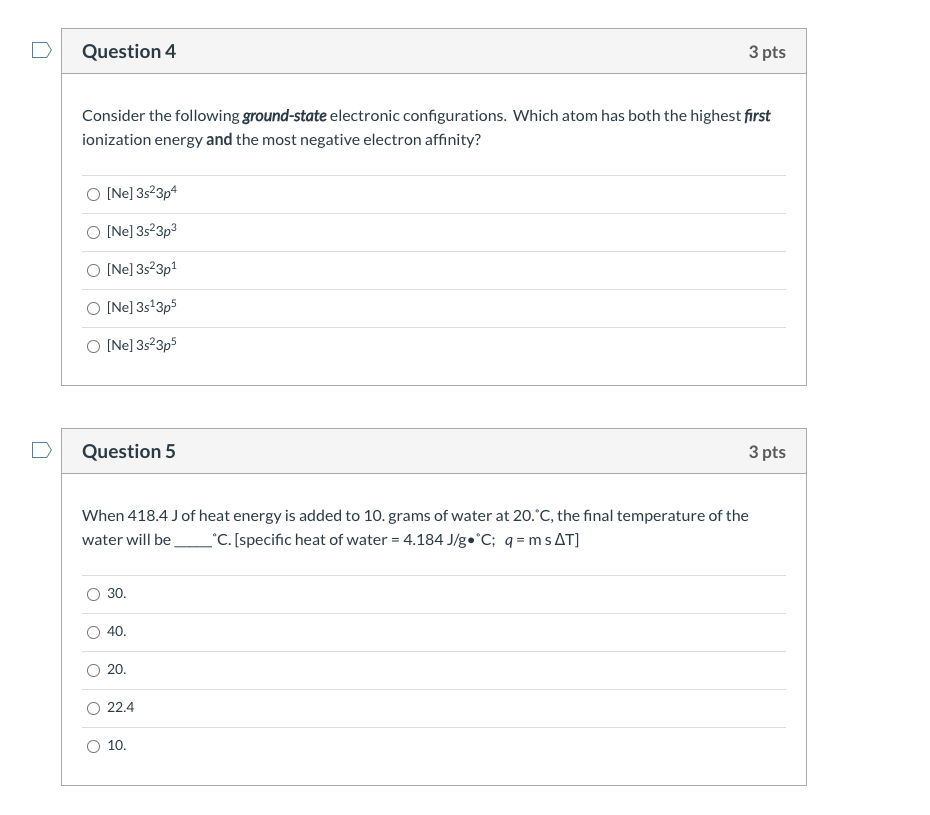Viewport: 930px width, 815px height.
Task: Choose 40. as the final temperature answer
Action: tap(93, 632)
